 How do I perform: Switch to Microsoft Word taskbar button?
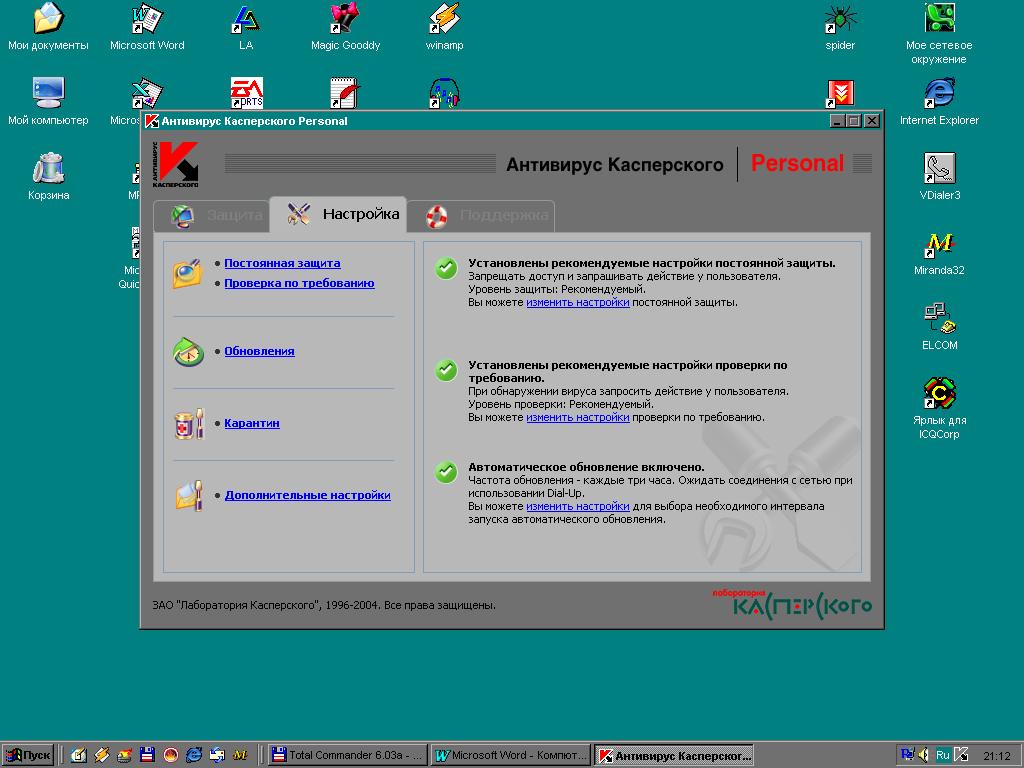510,755
